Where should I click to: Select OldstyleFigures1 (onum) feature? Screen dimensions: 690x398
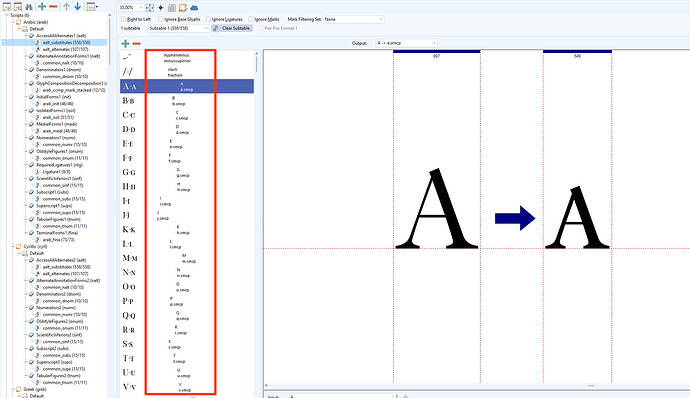coord(59,151)
